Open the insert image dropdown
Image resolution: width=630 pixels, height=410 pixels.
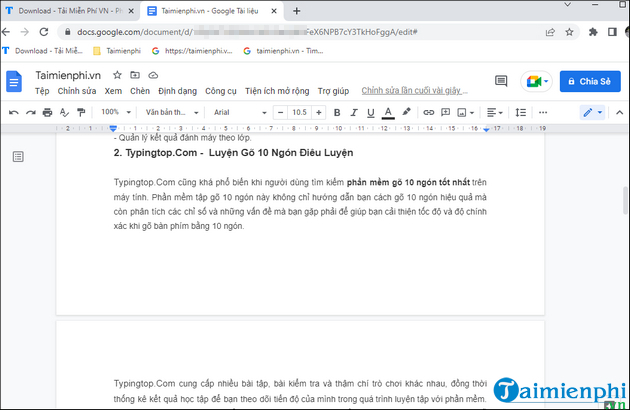466,113
